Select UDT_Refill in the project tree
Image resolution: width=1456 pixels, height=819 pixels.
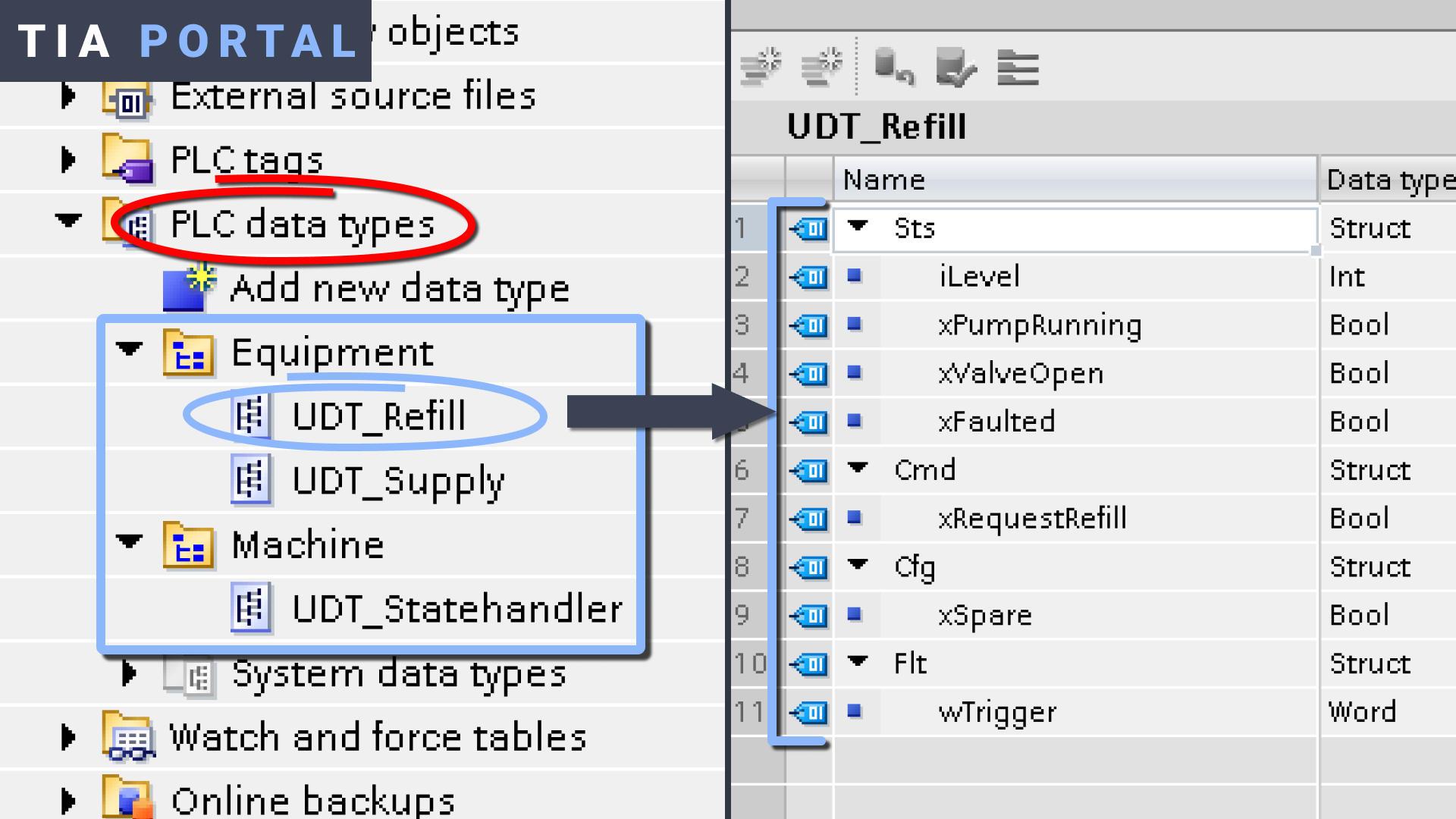click(x=379, y=416)
